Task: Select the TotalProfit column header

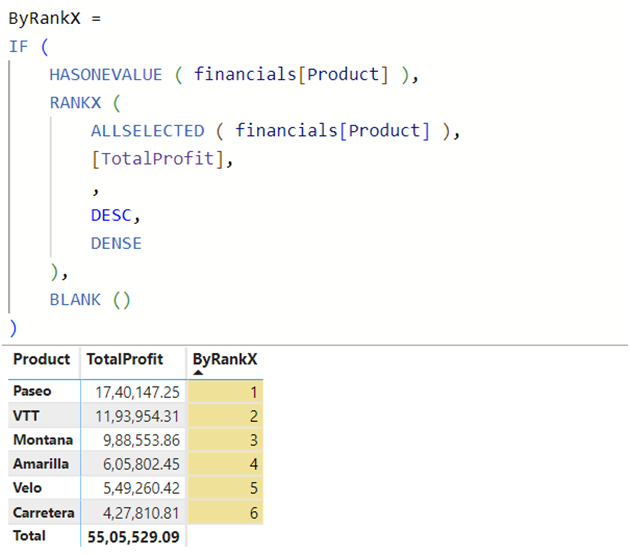Action: [125, 359]
